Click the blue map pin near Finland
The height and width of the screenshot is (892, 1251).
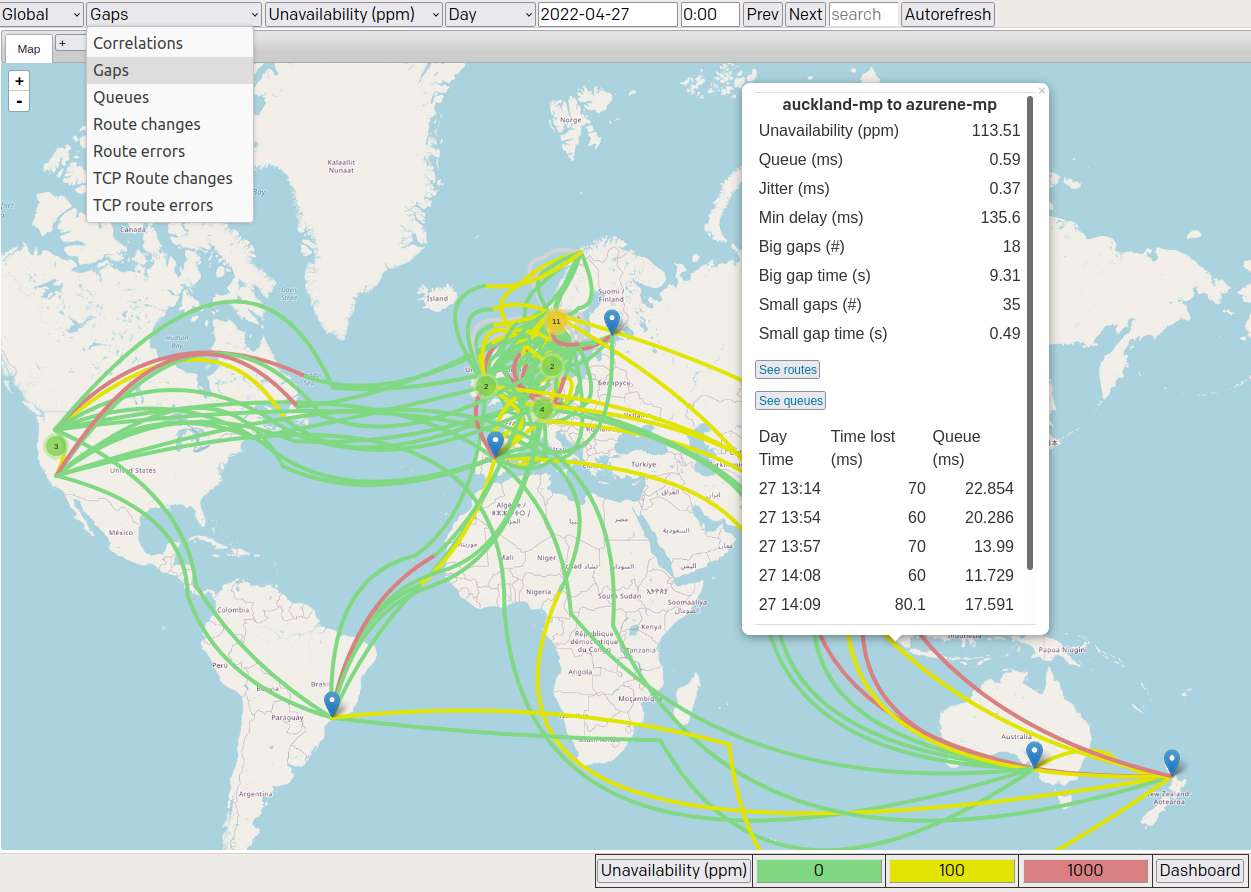pos(612,322)
